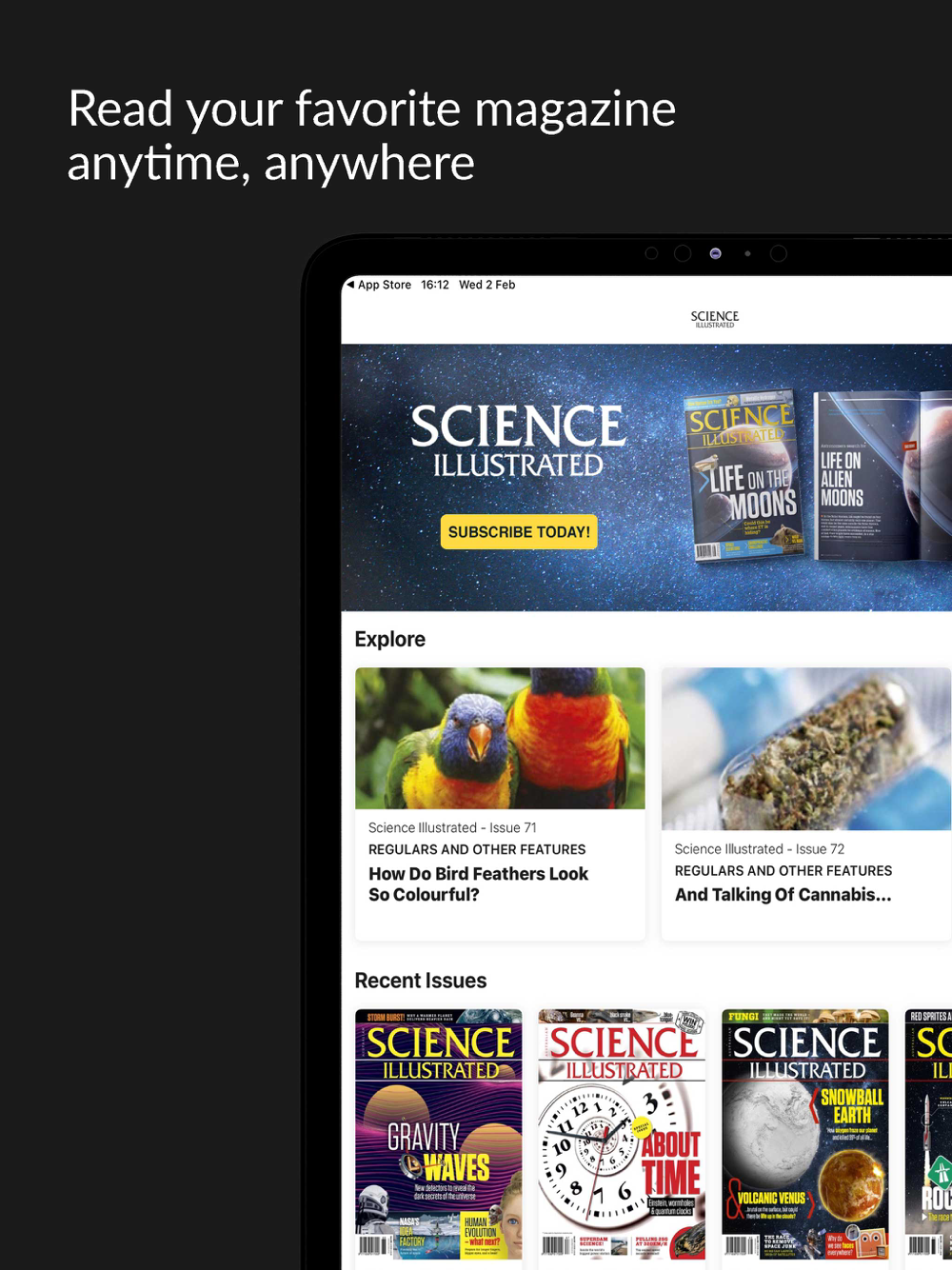Select the 'Science Illustrated - Issue 71' label

452,828
